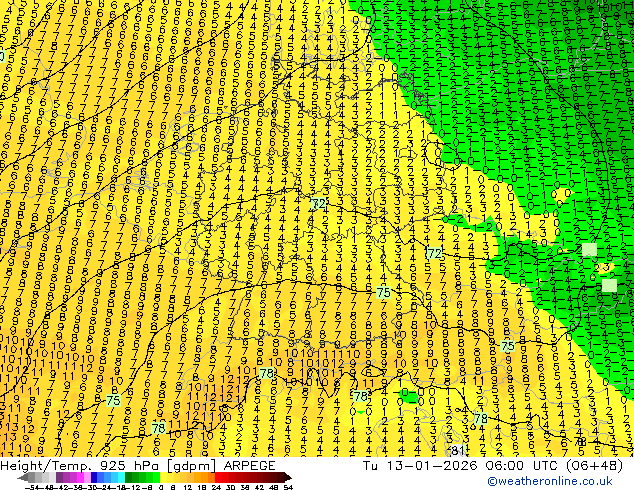Image resolution: width=634 pixels, height=490 pixels.
Task: Click the '0' value under the color scale
Action: pyautogui.click(x=161, y=487)
